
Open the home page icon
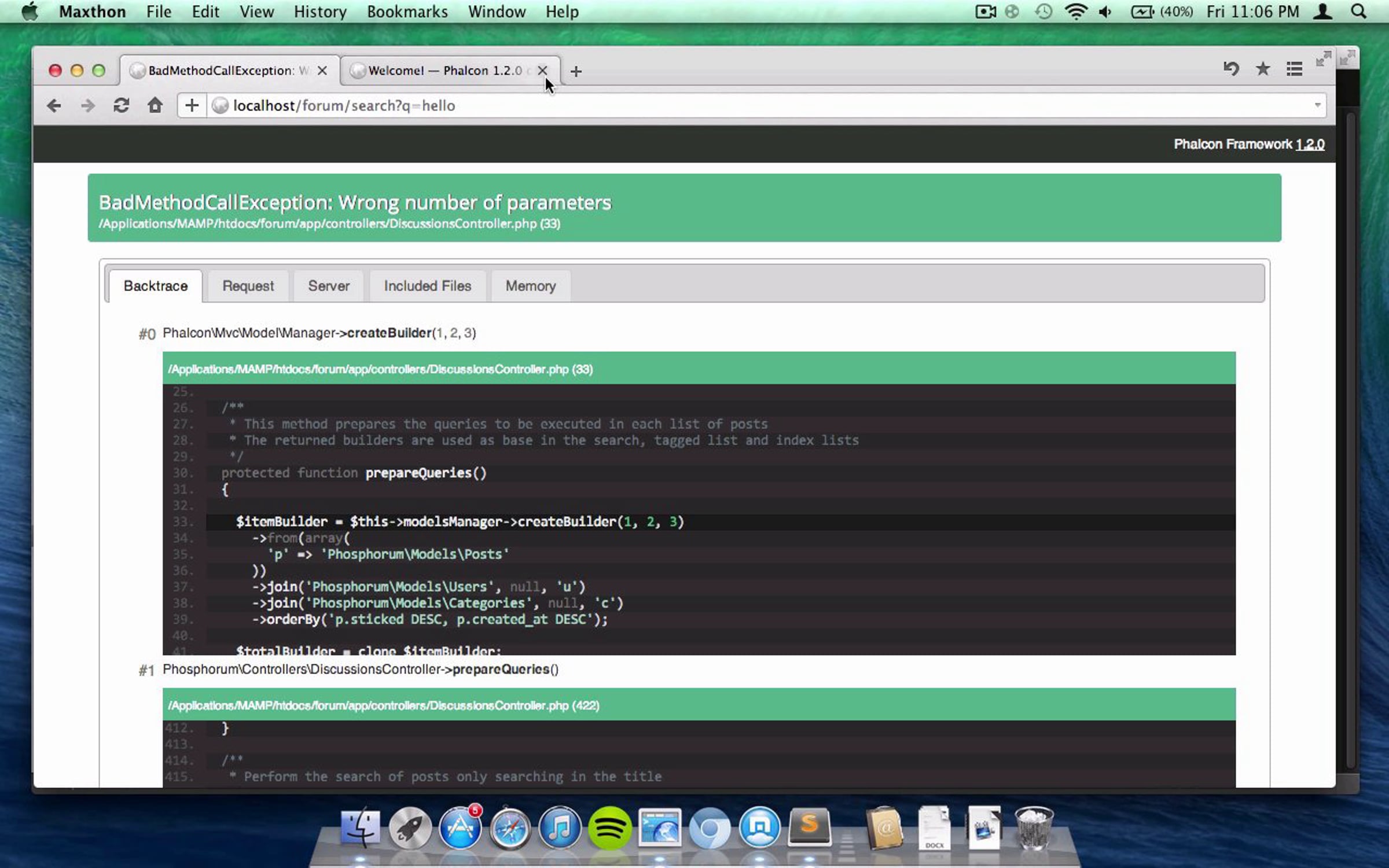(x=155, y=105)
